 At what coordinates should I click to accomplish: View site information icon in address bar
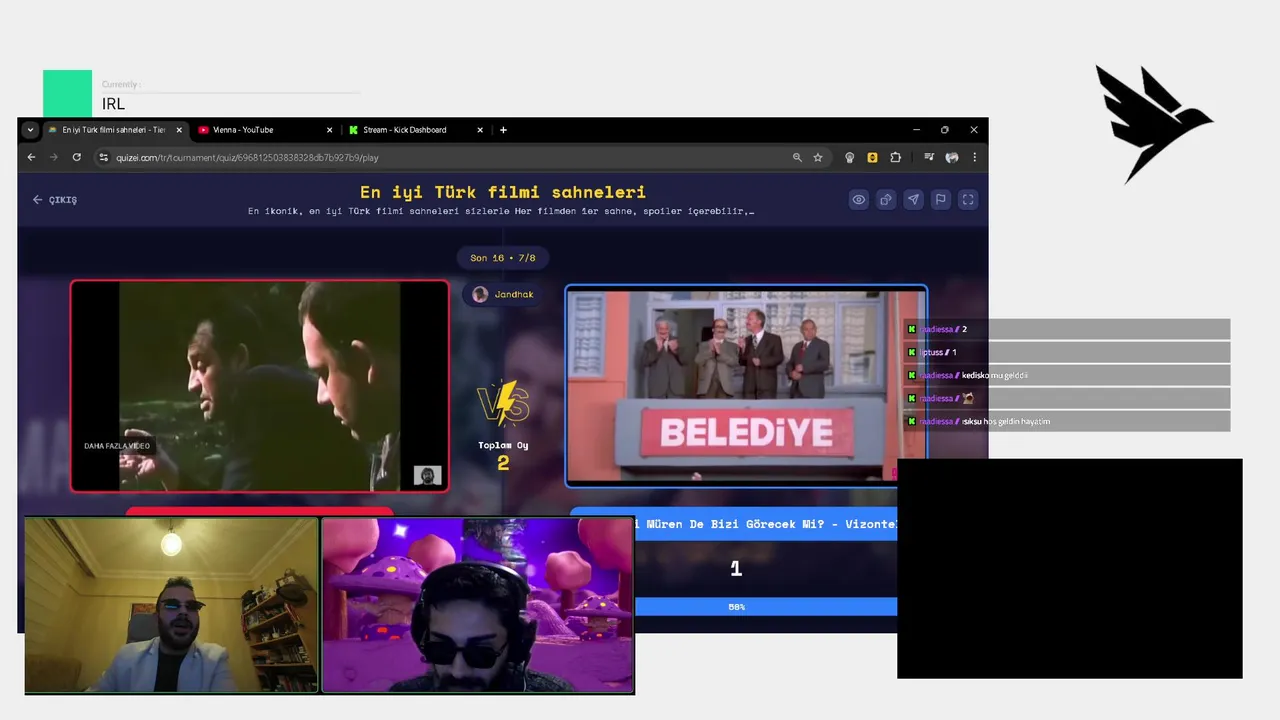tap(103, 157)
